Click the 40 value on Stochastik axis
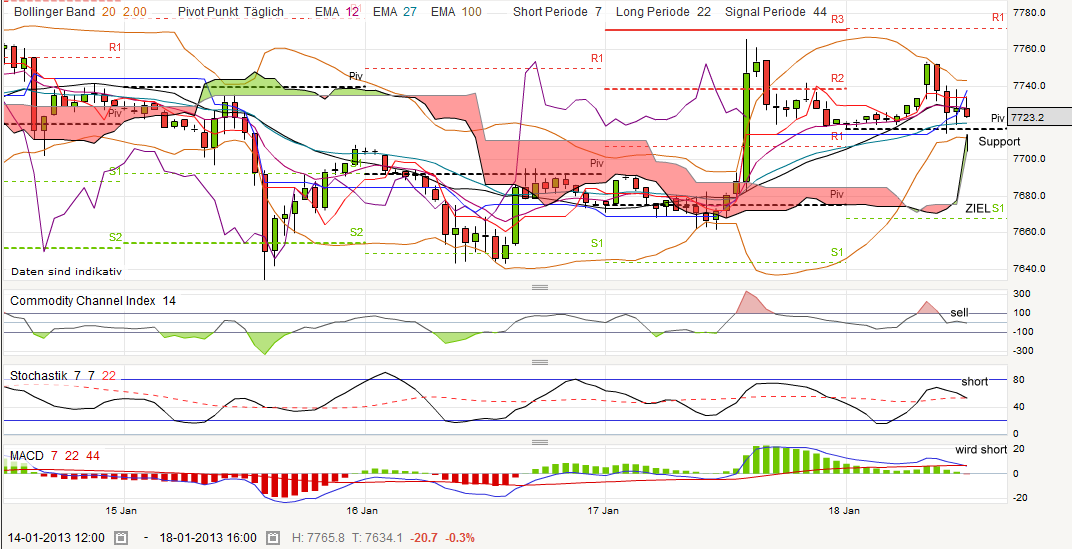The height and width of the screenshot is (549, 1072). 1018,407
